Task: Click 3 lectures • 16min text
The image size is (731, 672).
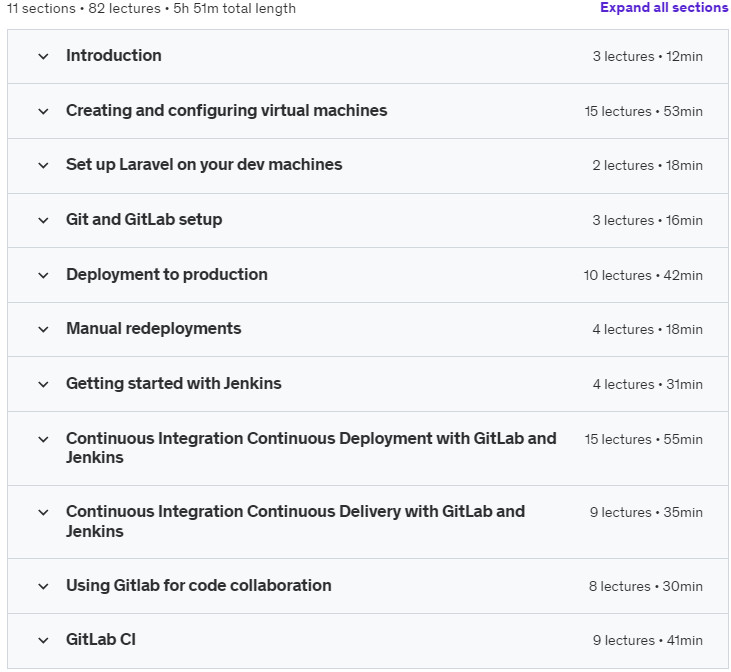Action: tap(648, 221)
